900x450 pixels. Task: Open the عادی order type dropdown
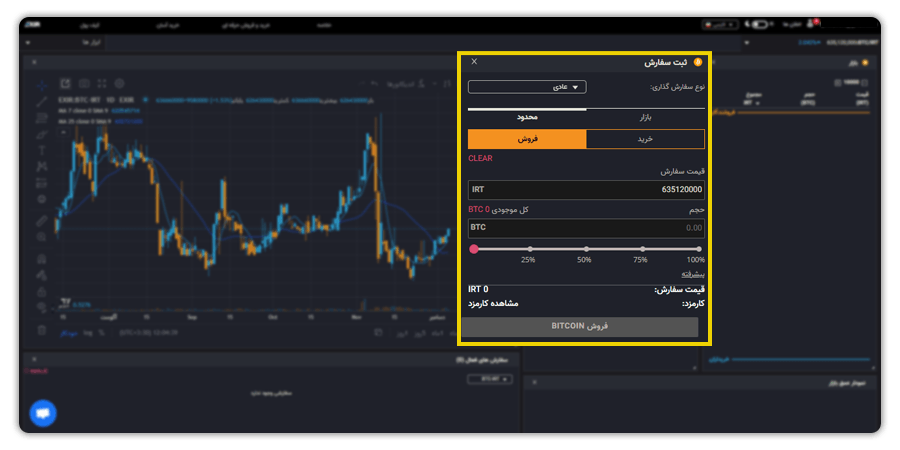coord(527,87)
